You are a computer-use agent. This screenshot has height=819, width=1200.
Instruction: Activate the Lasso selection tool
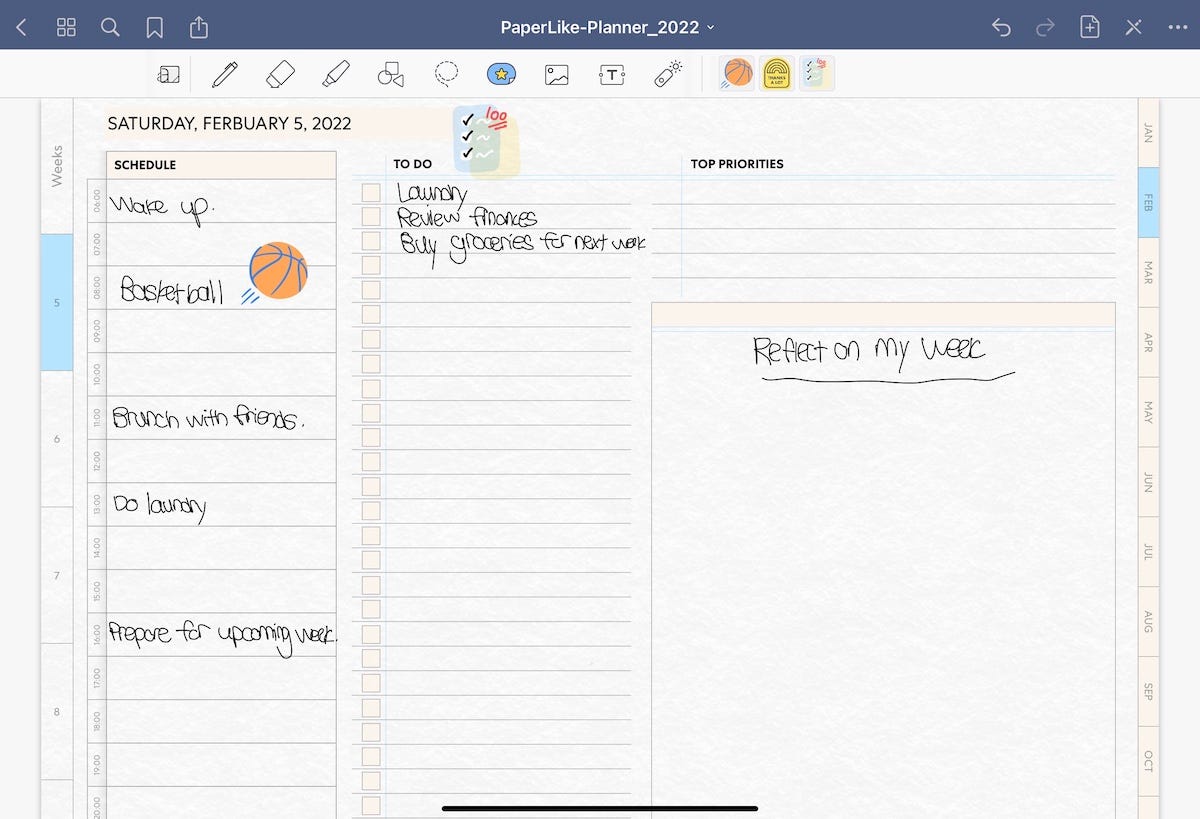pyautogui.click(x=446, y=73)
